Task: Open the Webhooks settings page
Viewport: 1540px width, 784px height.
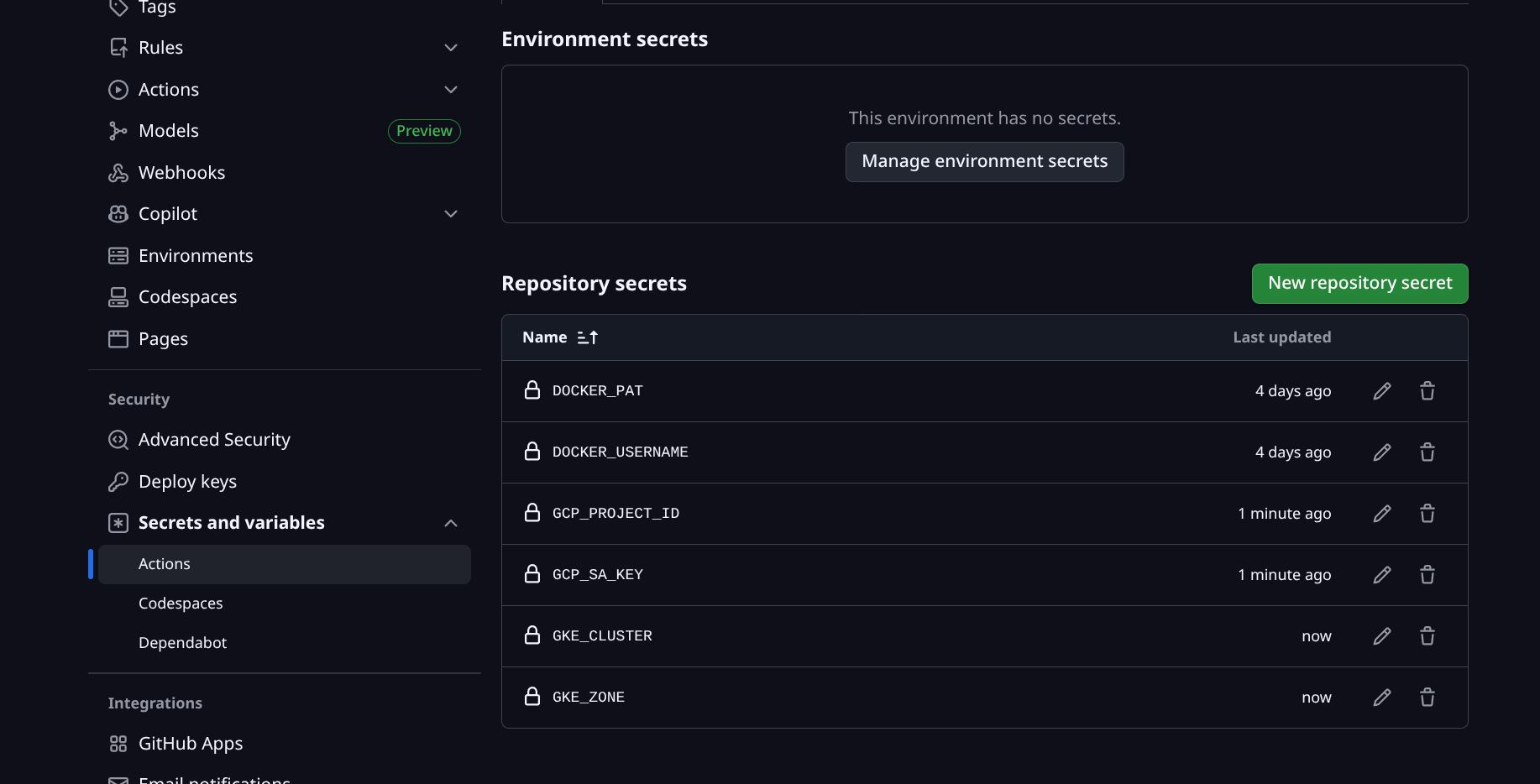Action: [x=181, y=172]
